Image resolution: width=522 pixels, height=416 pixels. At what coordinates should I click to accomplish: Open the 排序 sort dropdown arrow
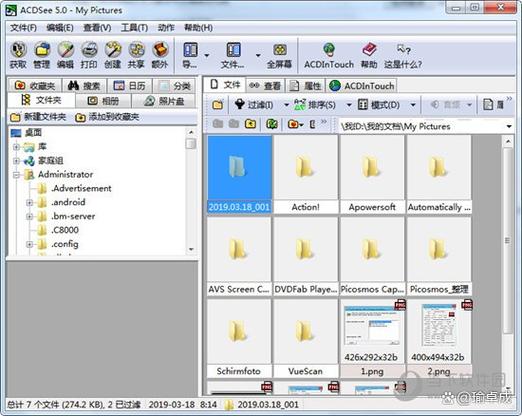[349, 105]
